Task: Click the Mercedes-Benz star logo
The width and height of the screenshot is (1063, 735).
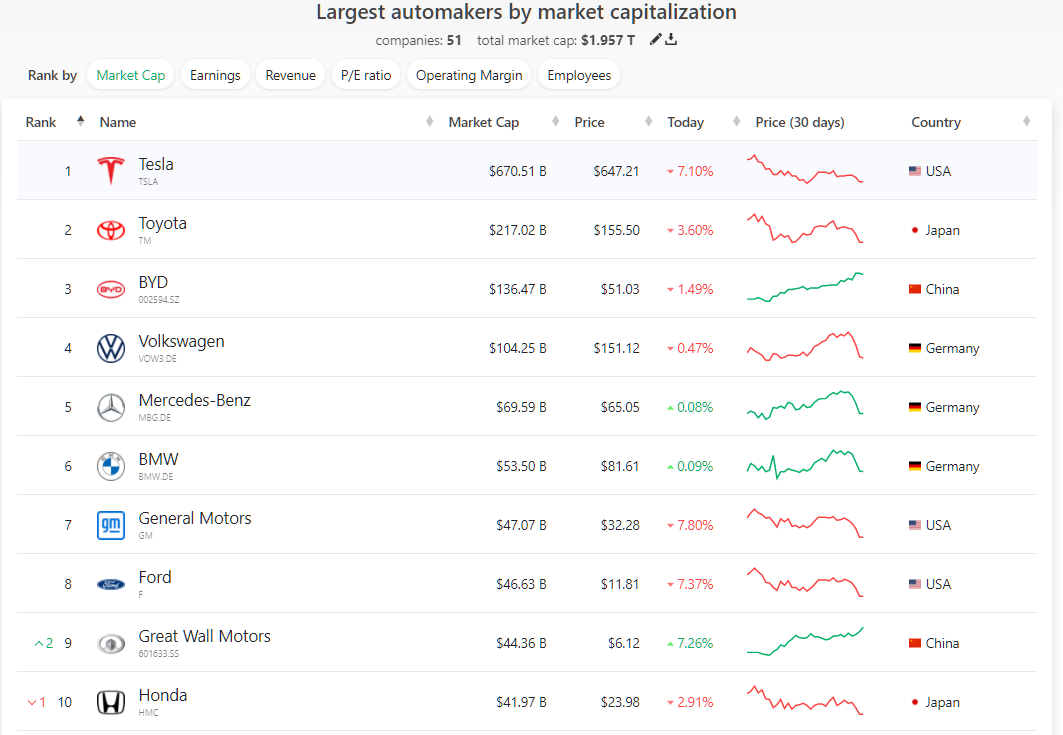Action: [111, 407]
